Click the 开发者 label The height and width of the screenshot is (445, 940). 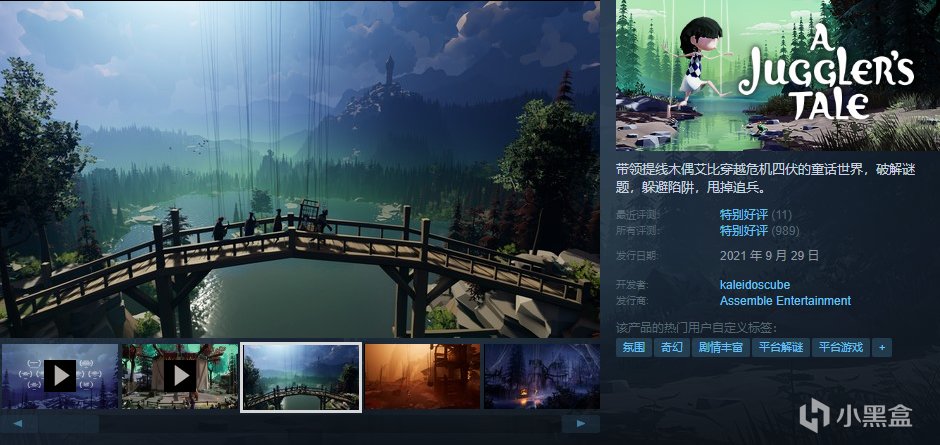(x=632, y=285)
